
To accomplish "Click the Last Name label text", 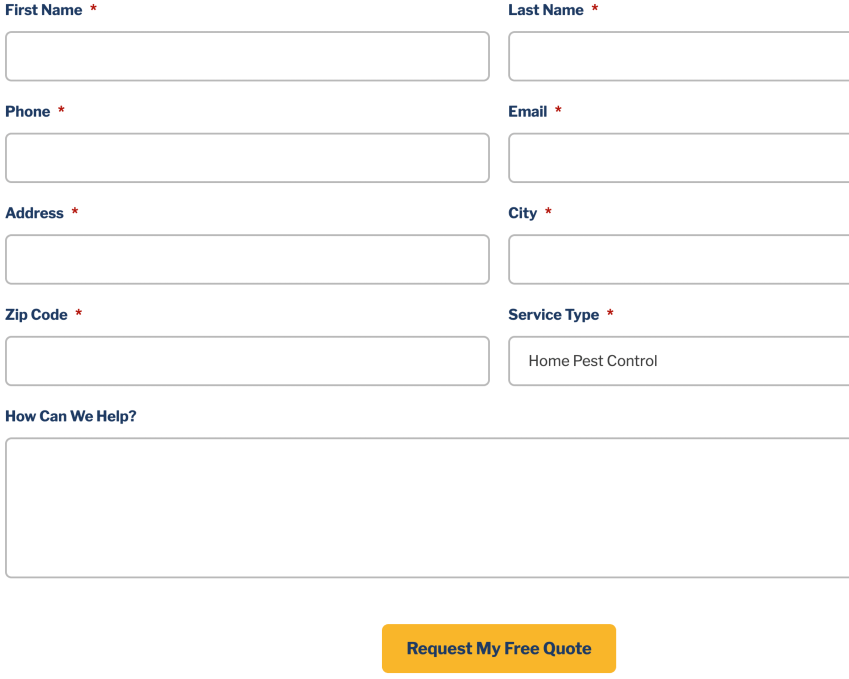I will pyautogui.click(x=545, y=10).
